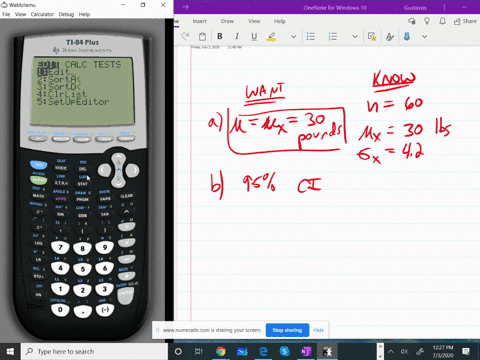Image resolution: width=480 pixels, height=360 pixels.
Task: Add a To Do tag
Action: 372,36
